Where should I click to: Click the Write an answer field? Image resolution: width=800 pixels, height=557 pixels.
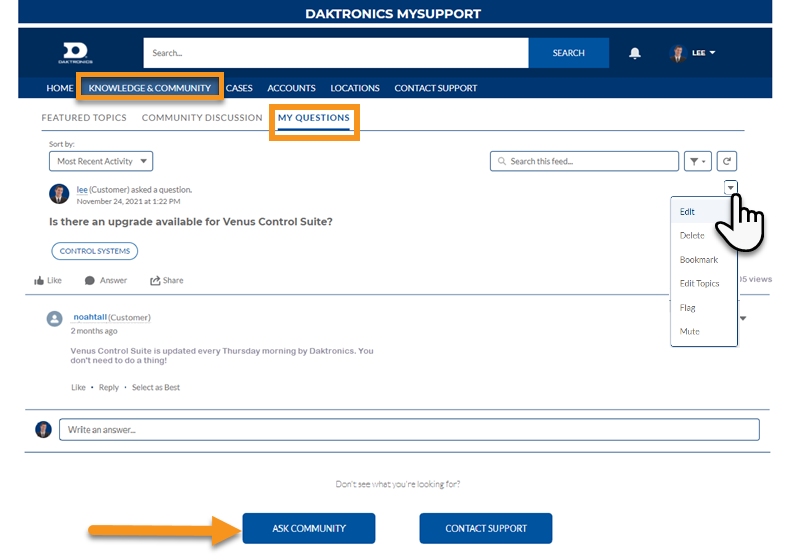409,430
